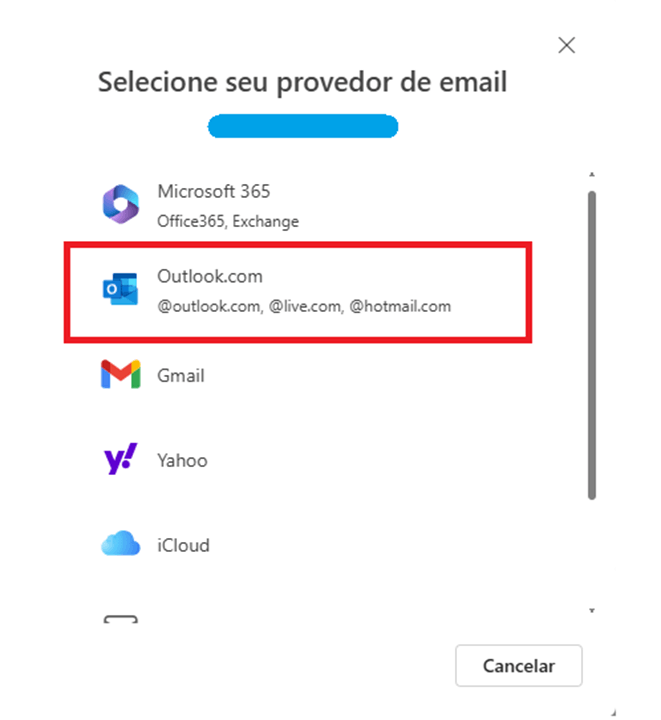
Task: Select the Outlook.com provider name
Action: (210, 276)
